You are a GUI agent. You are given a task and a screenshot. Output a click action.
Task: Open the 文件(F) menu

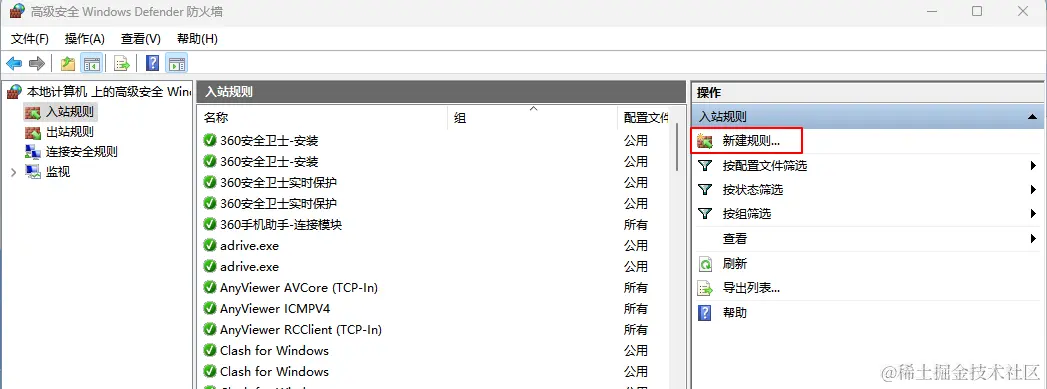click(30, 39)
